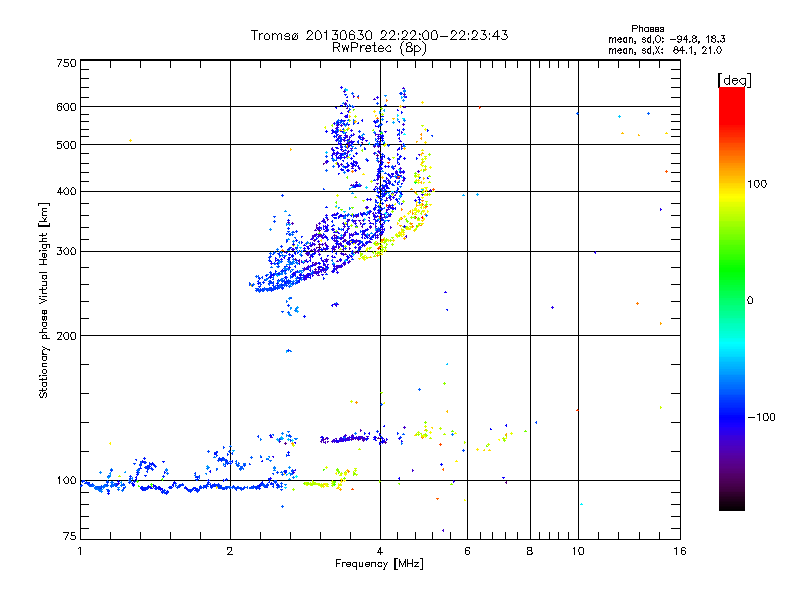Viewport: 800px width, 600px height.
Task: Click the x-axis tick label '16'
Action: click(x=680, y=551)
